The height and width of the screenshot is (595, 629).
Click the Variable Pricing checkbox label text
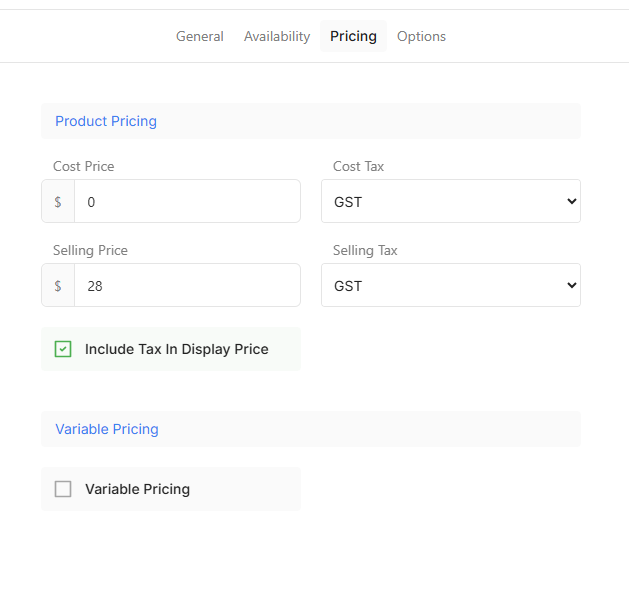pyautogui.click(x=137, y=489)
